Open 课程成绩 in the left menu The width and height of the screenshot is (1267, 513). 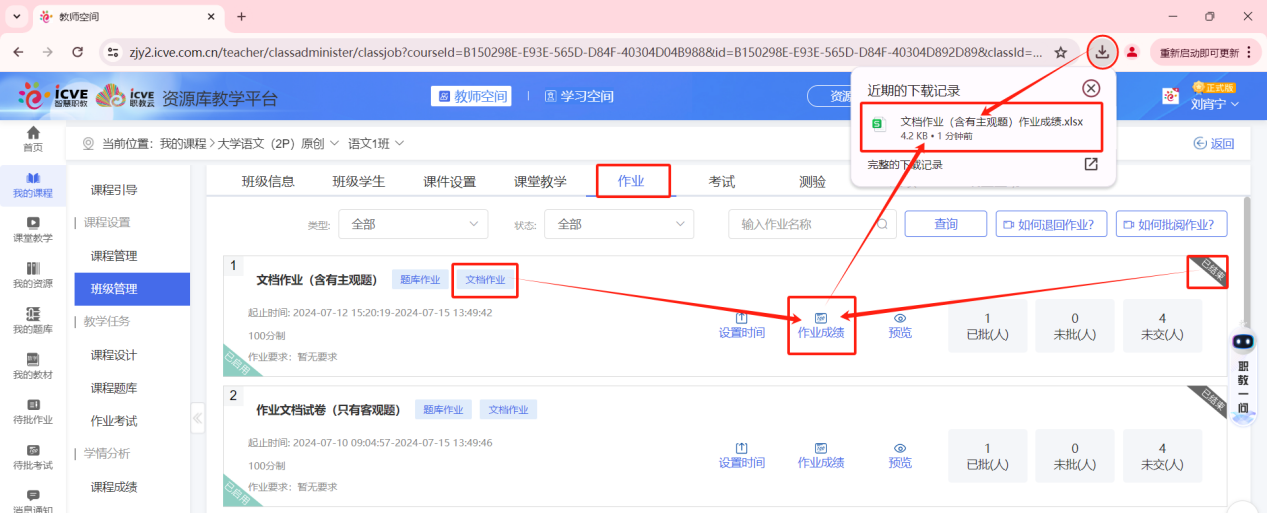point(114,487)
